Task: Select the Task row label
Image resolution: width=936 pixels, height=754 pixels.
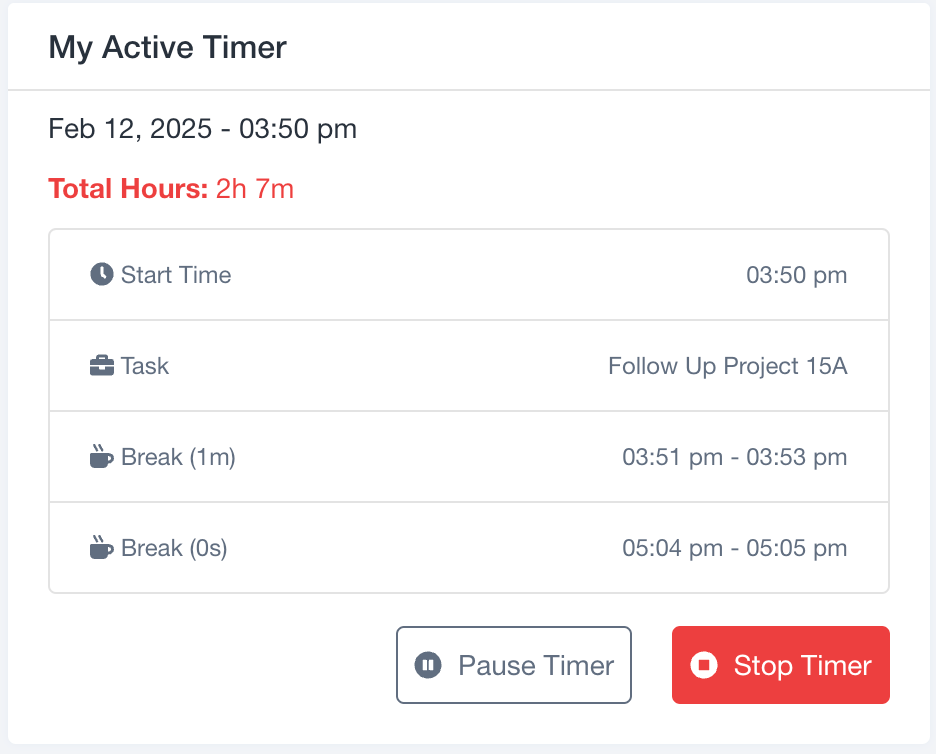Action: click(x=145, y=366)
